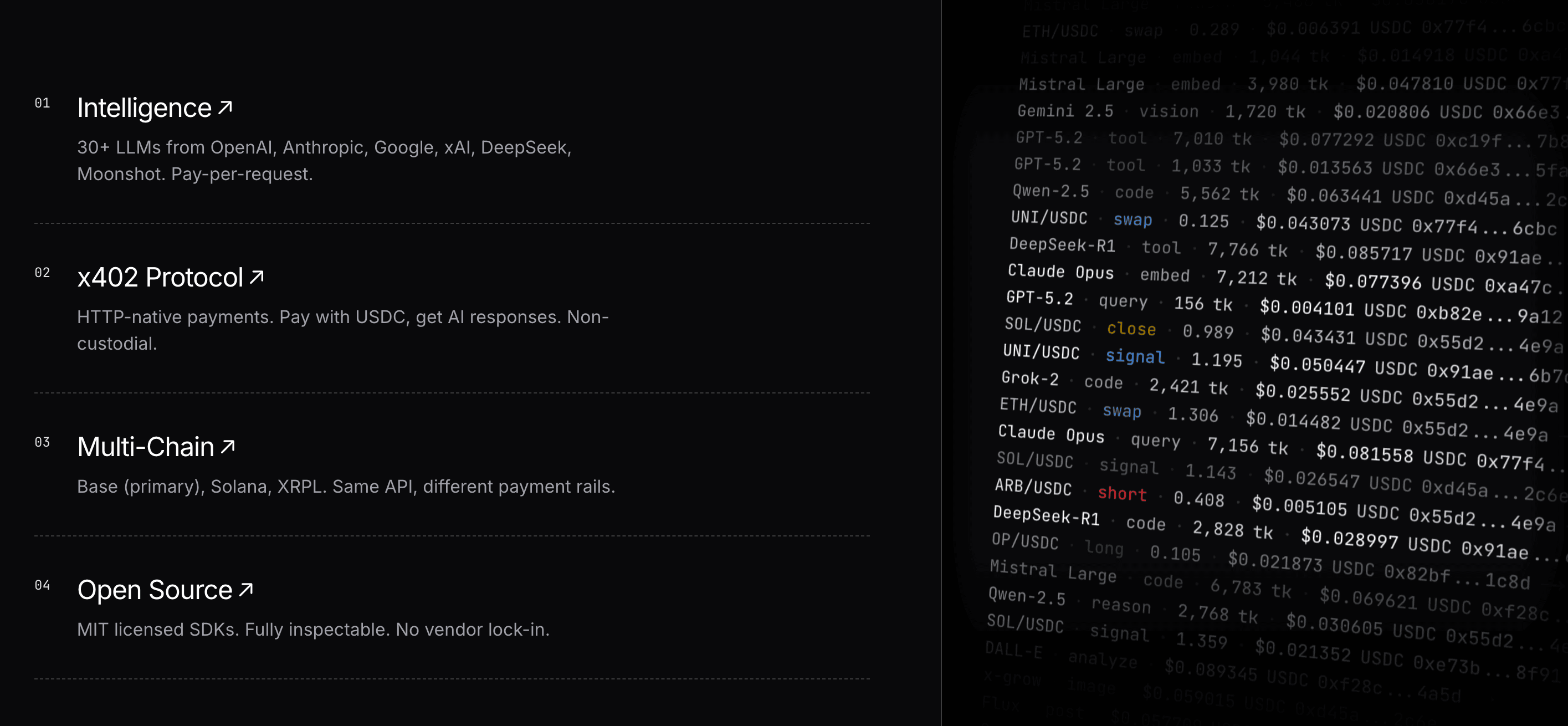Screen dimensions: 1568x726
Task: Click the red short label on ARB/USDC
Action: 1123,494
